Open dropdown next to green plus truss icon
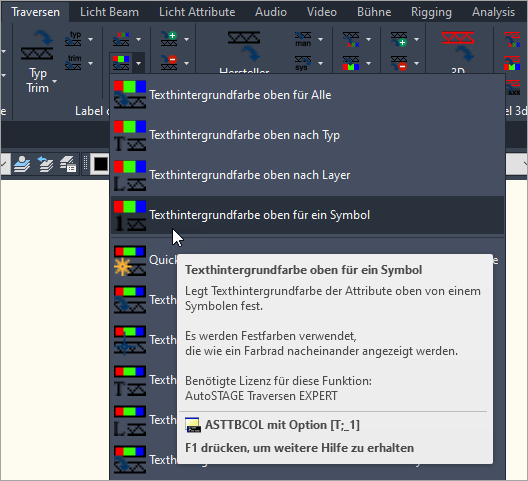The image size is (528, 481). [x=186, y=39]
